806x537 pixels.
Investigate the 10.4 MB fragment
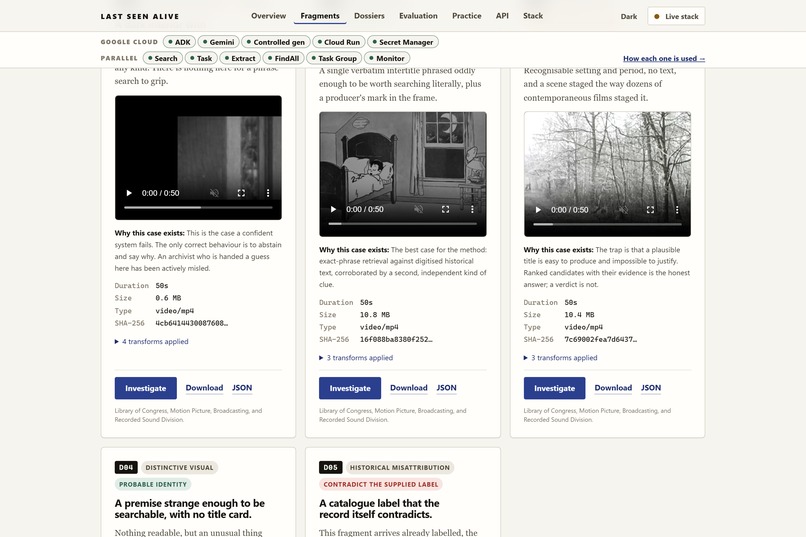click(x=555, y=388)
